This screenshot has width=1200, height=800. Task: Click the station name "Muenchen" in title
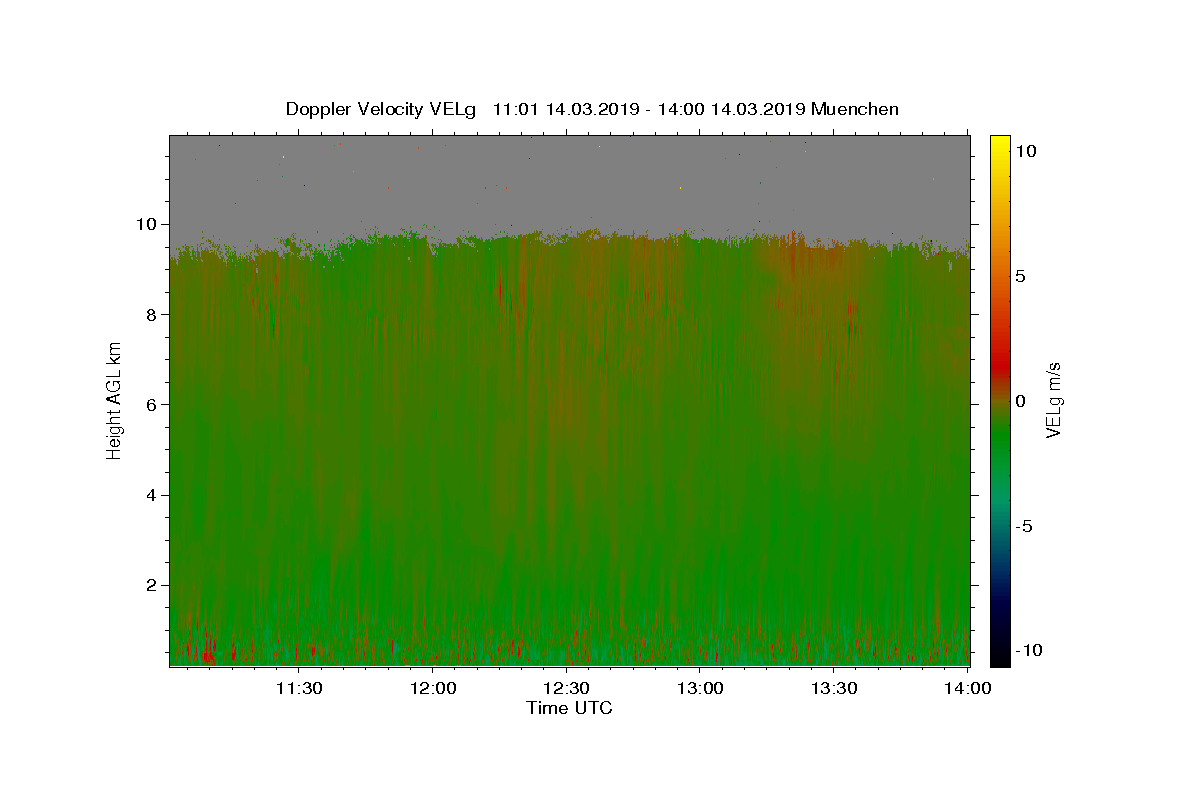pyautogui.click(x=855, y=109)
